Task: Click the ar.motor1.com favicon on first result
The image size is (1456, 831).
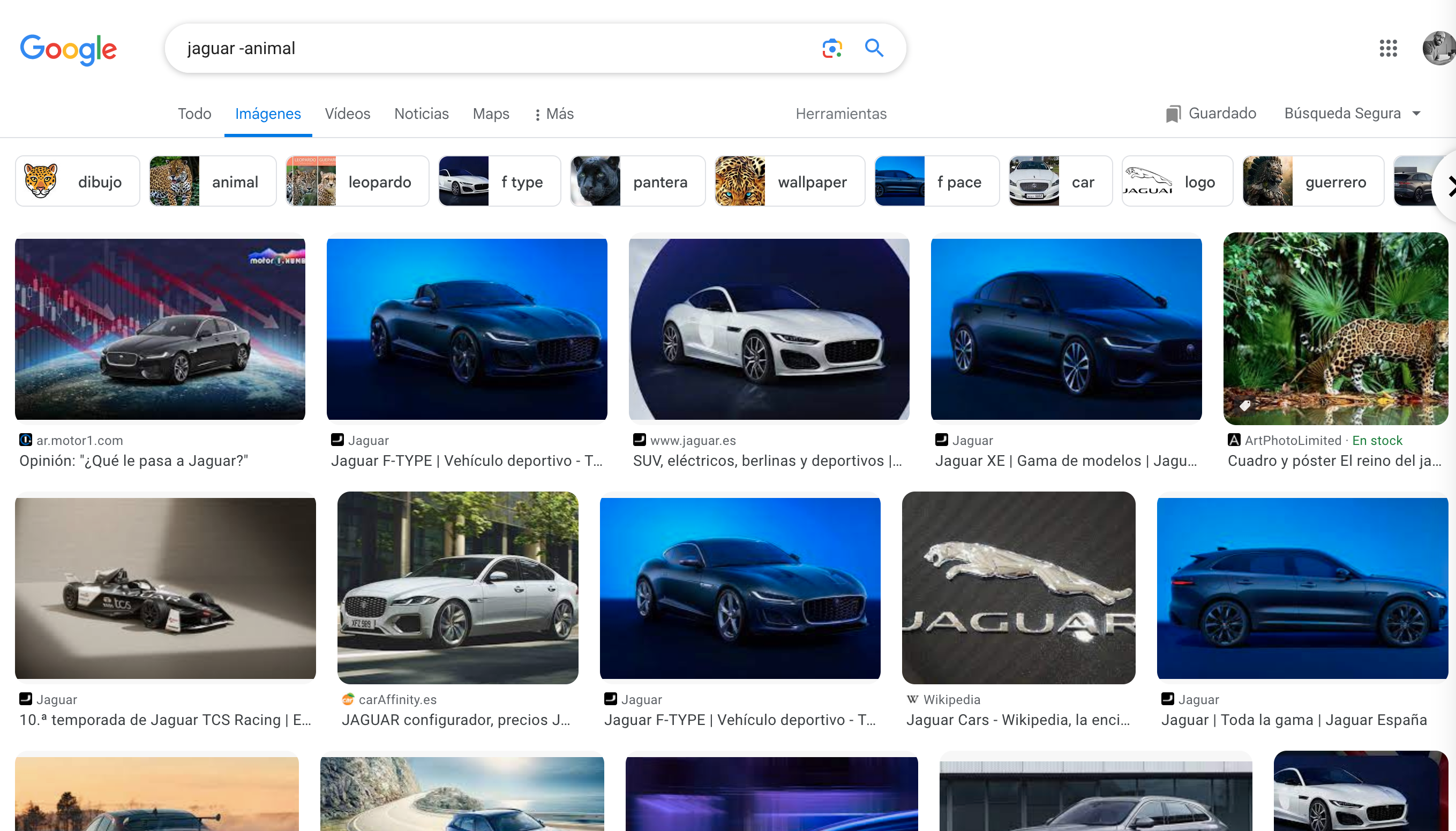Action: (25, 440)
